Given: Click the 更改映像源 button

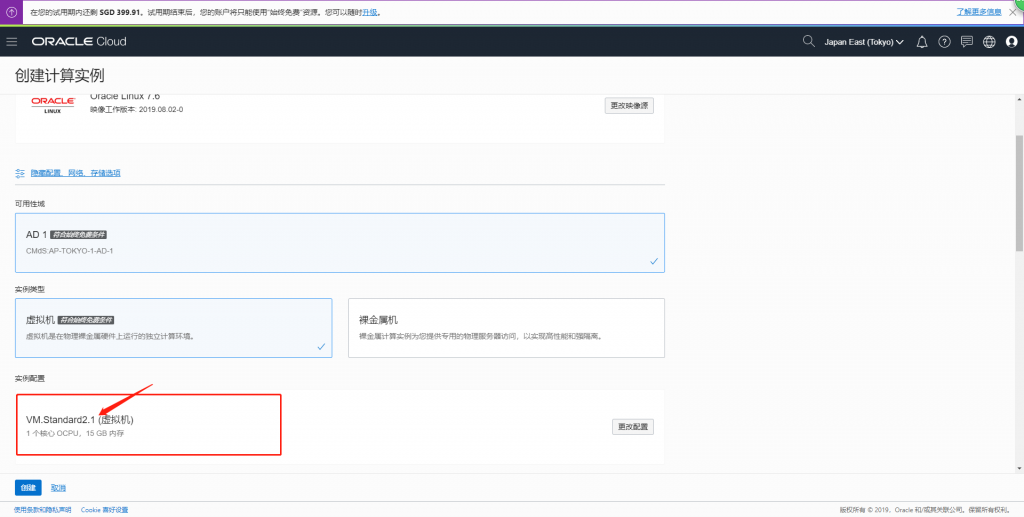Looking at the screenshot, I should [629, 106].
